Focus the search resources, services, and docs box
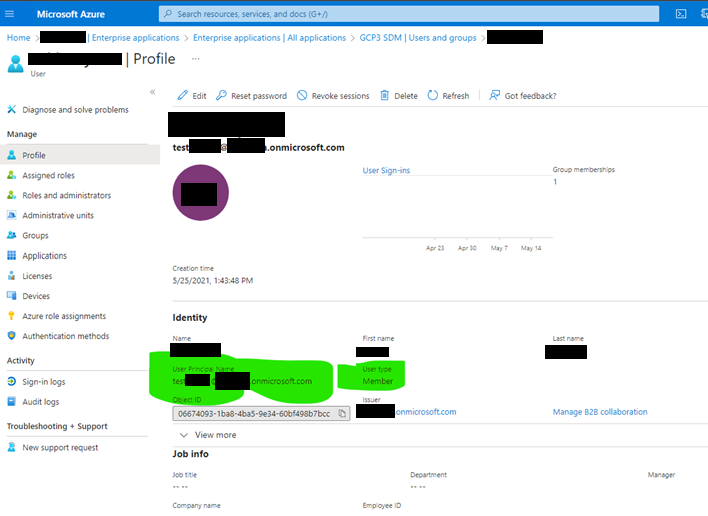Viewport: 708px width, 516px height. tap(409, 14)
